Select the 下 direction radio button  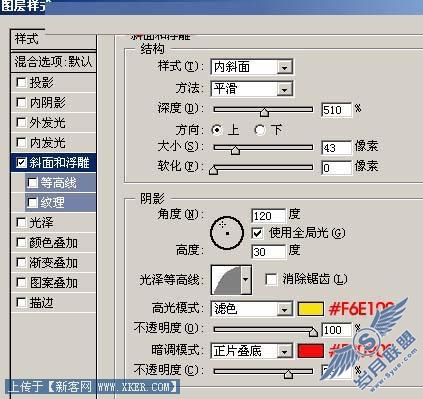click(260, 130)
